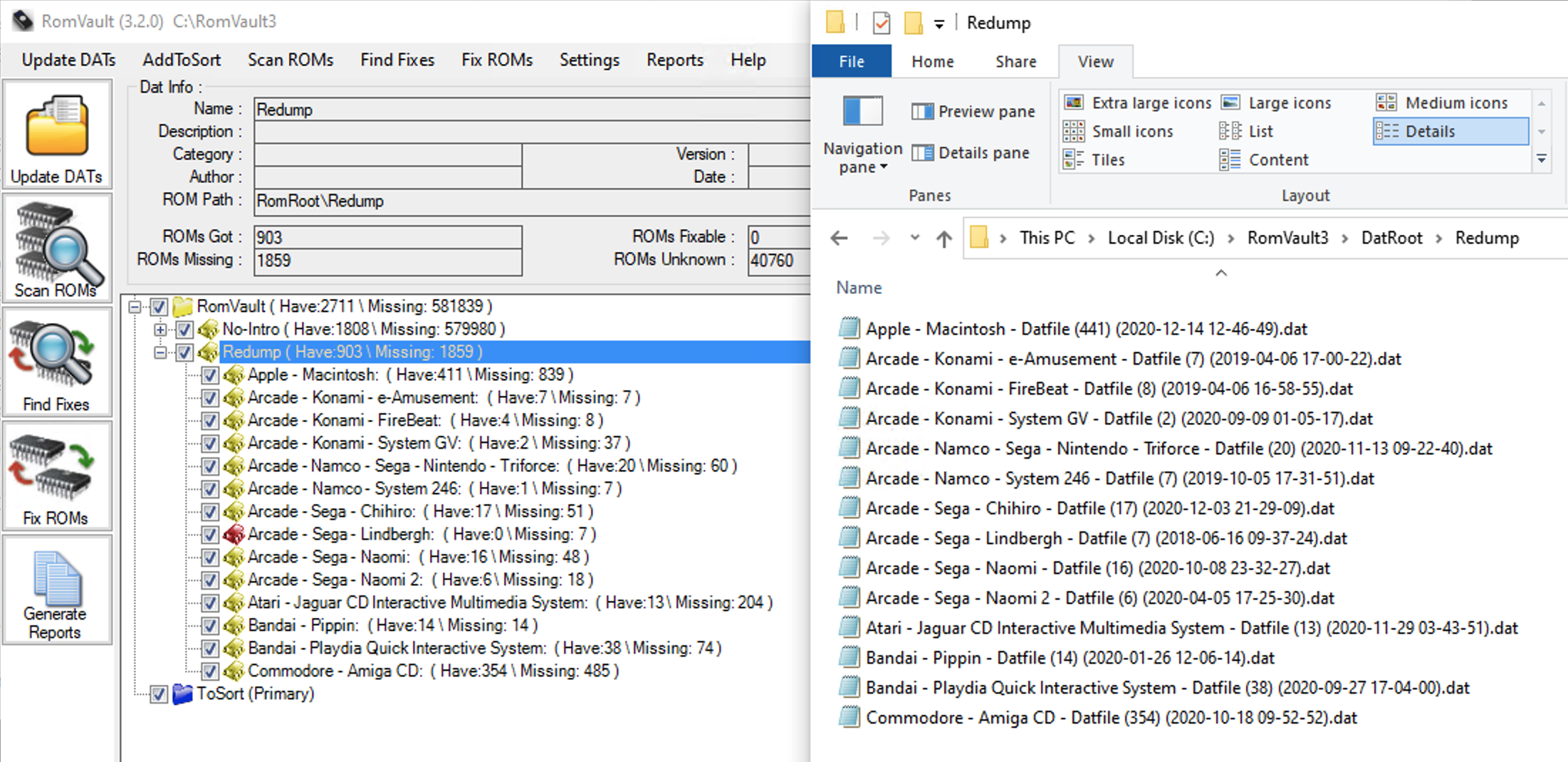
Task: Click the ROM Path field showing RomRoot\Redump
Action: 532,202
